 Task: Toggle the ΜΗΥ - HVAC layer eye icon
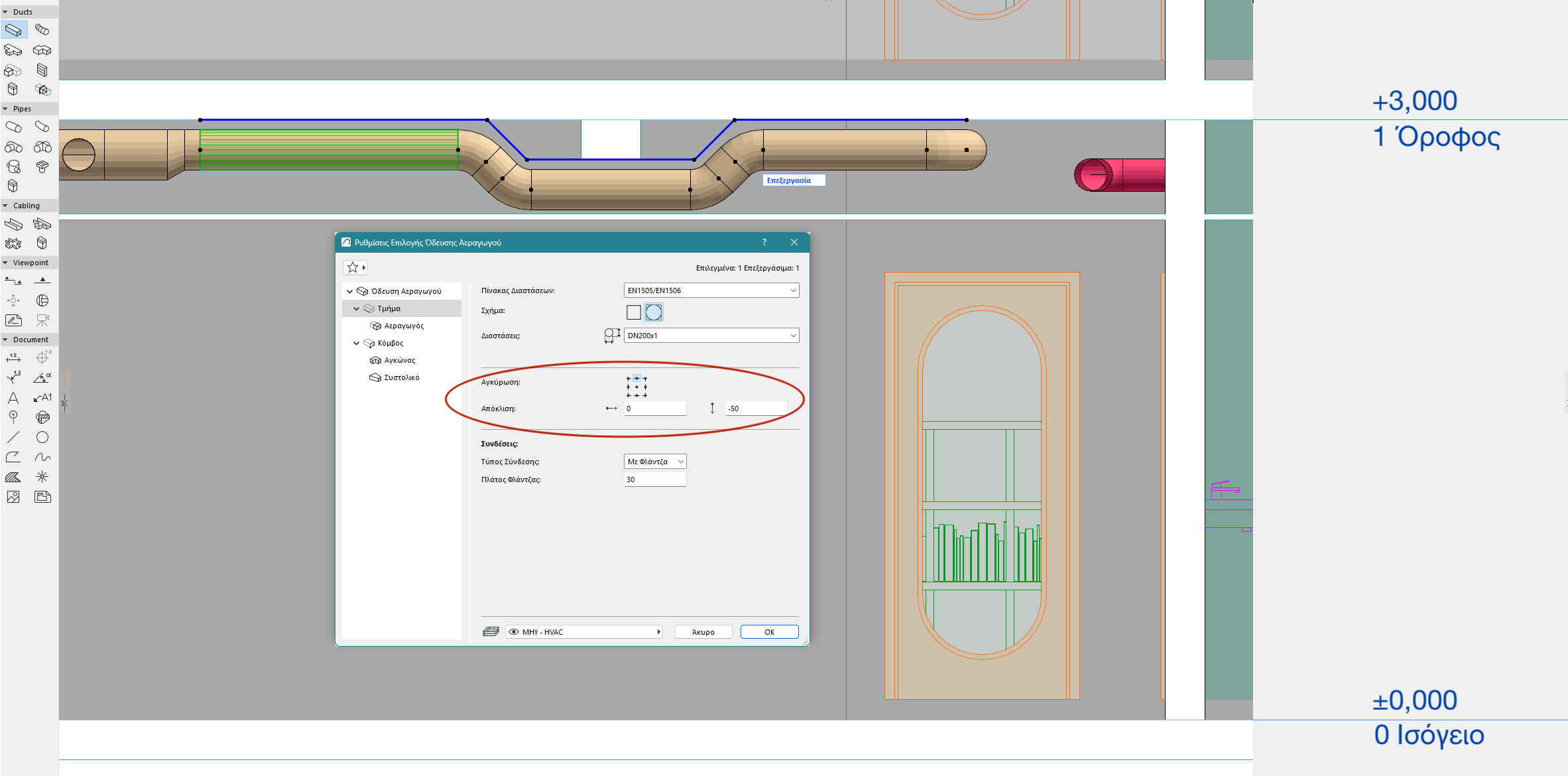[x=514, y=632]
